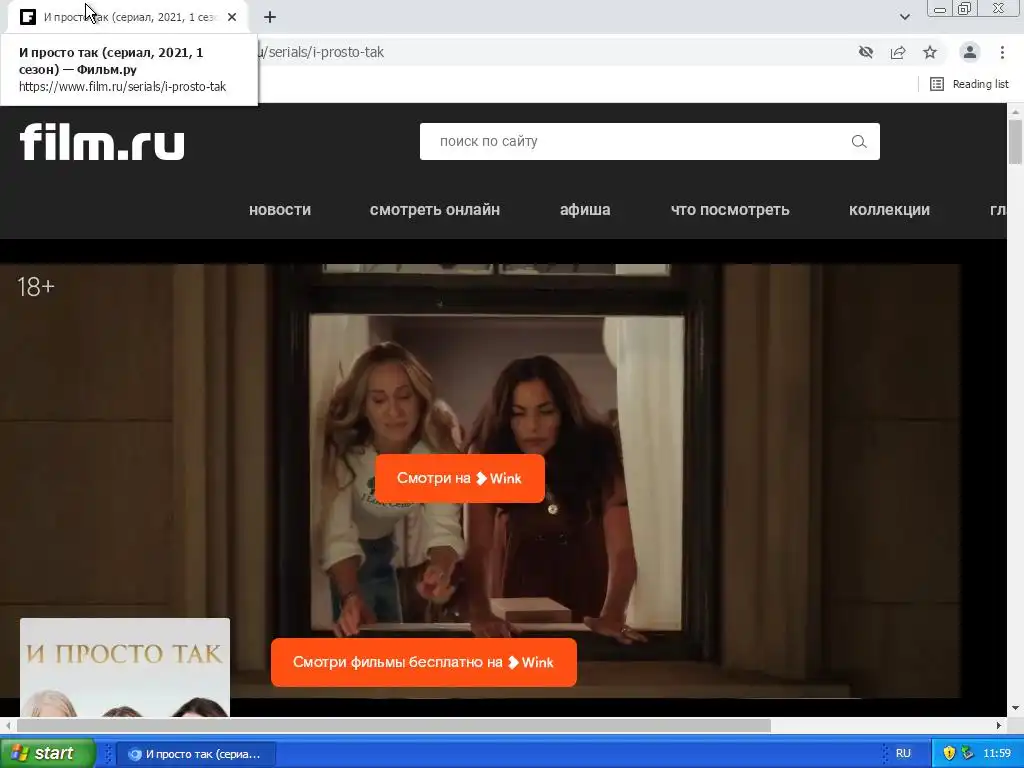Click the horizontal scrollbar thumb
Image resolution: width=1024 pixels, height=768 pixels.
(x=394, y=726)
